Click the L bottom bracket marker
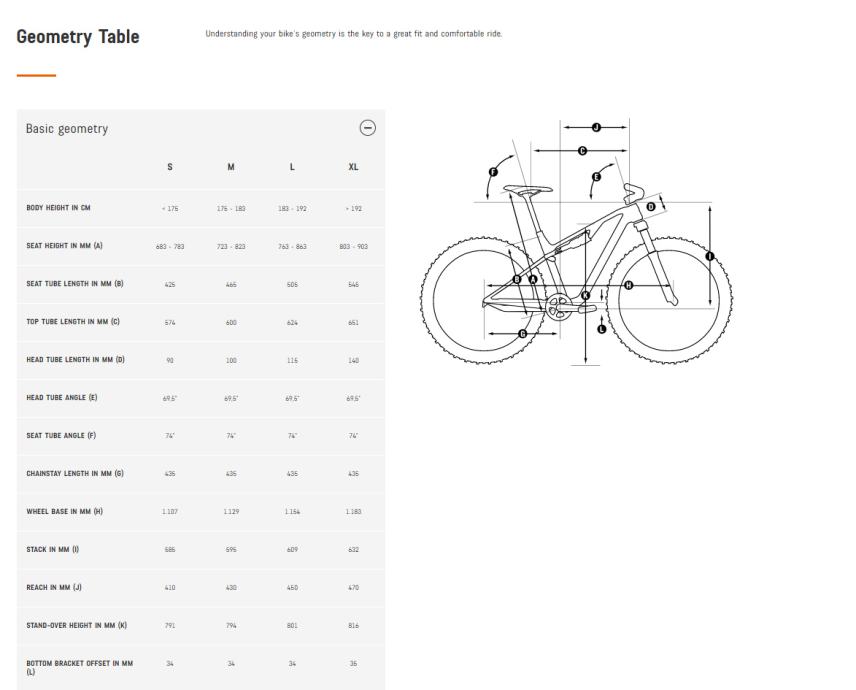The width and height of the screenshot is (856, 690). pos(601,328)
